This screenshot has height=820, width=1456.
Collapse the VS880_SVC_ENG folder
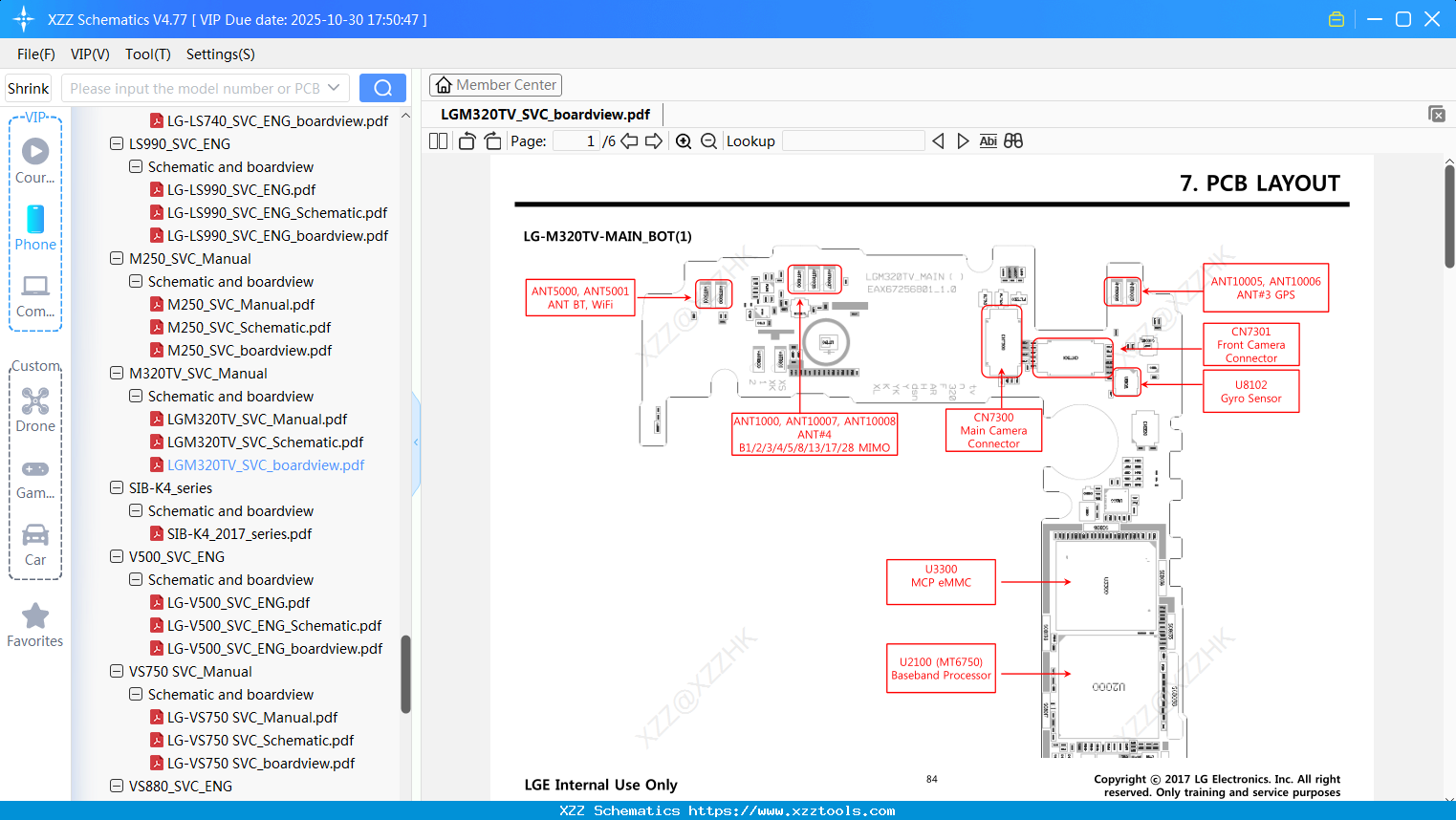[x=117, y=787]
